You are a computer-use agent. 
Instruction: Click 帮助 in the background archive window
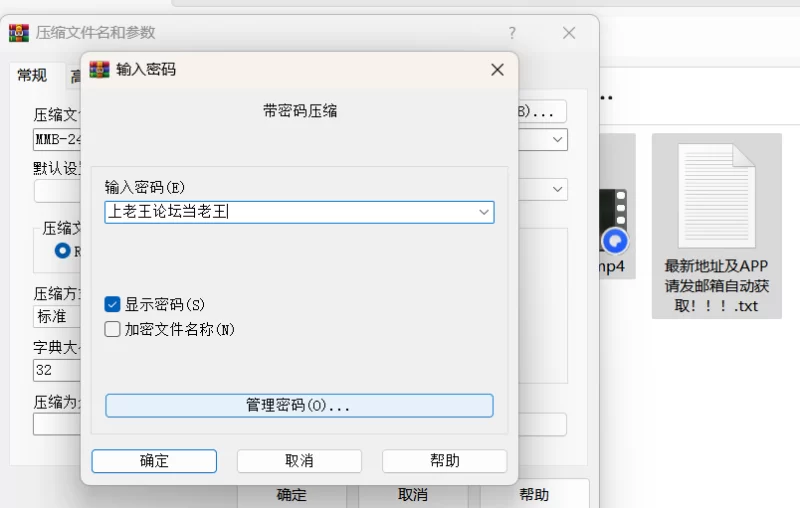coord(534,495)
